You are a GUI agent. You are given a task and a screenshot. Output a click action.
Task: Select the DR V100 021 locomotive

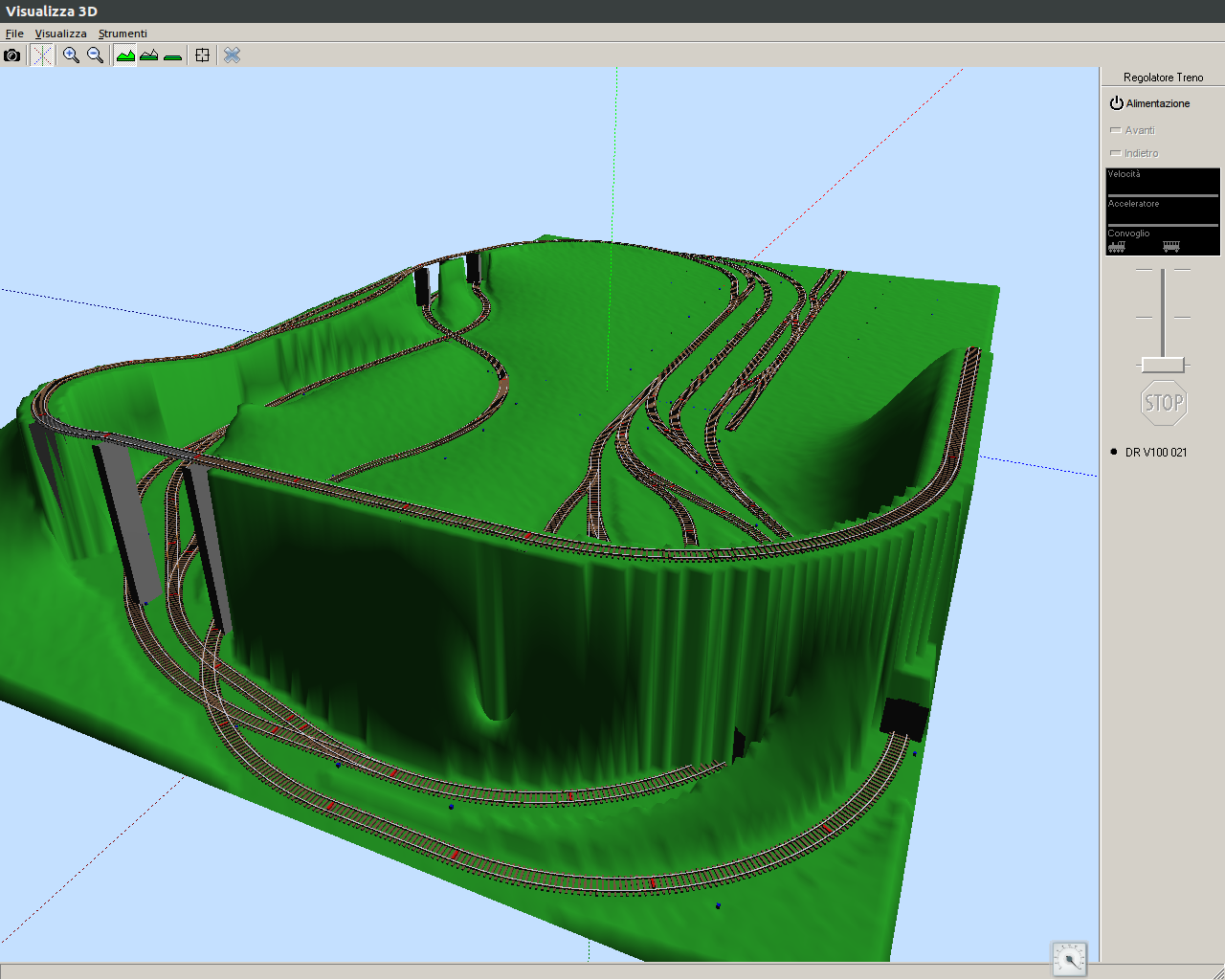(1155, 453)
